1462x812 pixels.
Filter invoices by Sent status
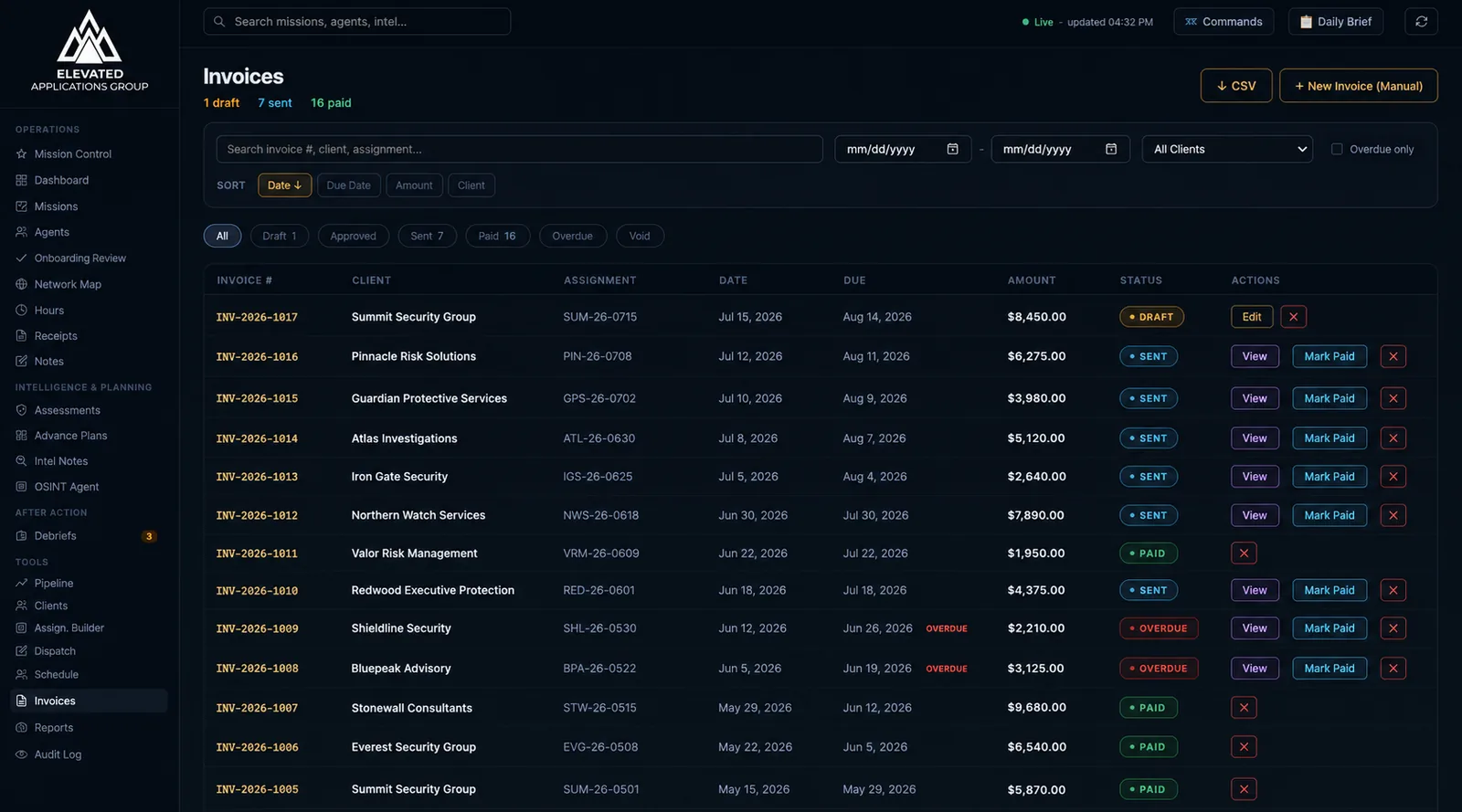(x=427, y=236)
